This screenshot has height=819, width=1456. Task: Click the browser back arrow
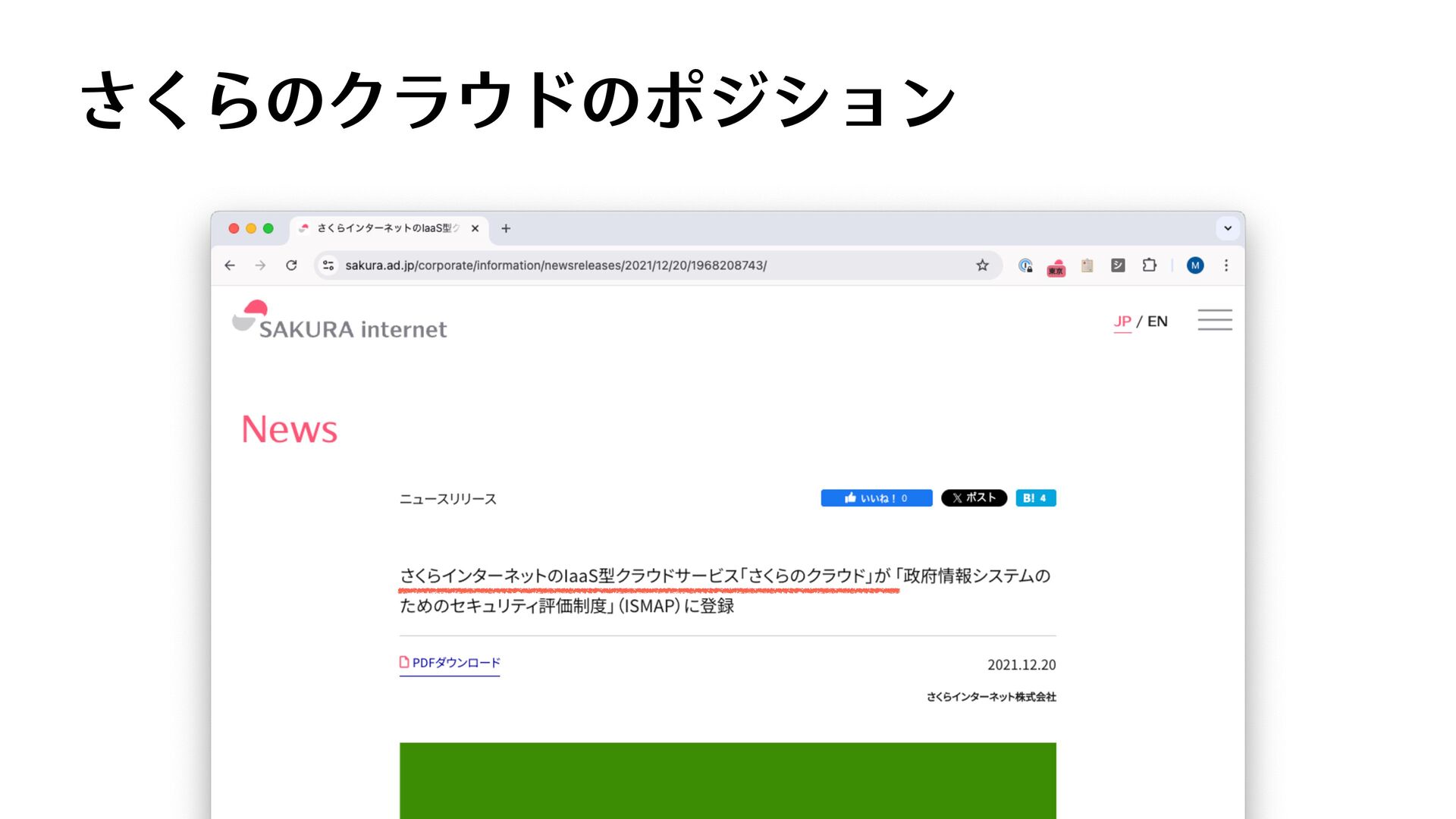(230, 265)
